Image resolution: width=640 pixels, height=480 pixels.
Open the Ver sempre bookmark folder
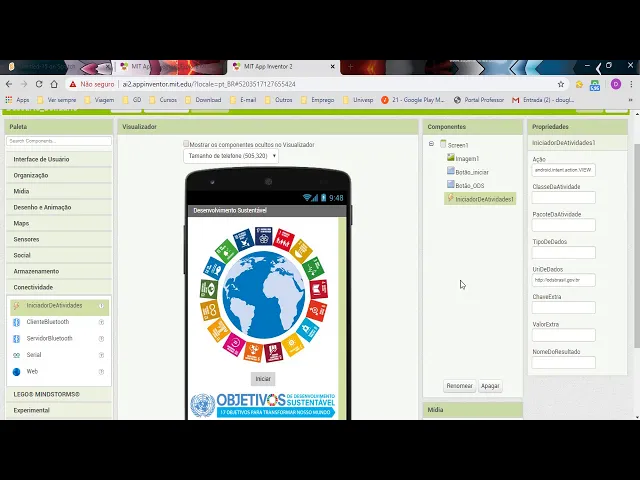[x=57, y=100]
